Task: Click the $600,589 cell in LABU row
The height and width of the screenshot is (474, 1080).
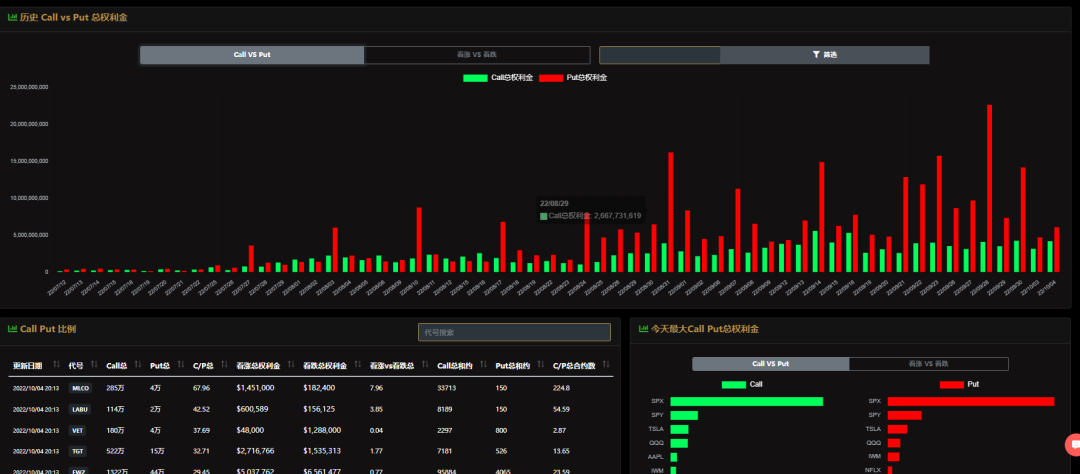Action: tap(252, 409)
